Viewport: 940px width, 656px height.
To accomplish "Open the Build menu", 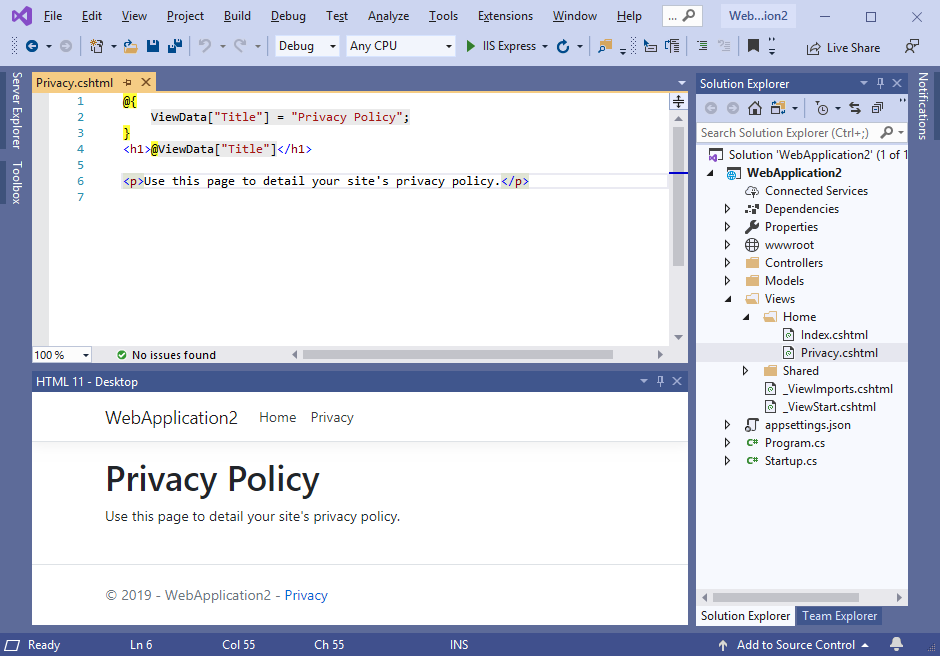I will (x=237, y=16).
